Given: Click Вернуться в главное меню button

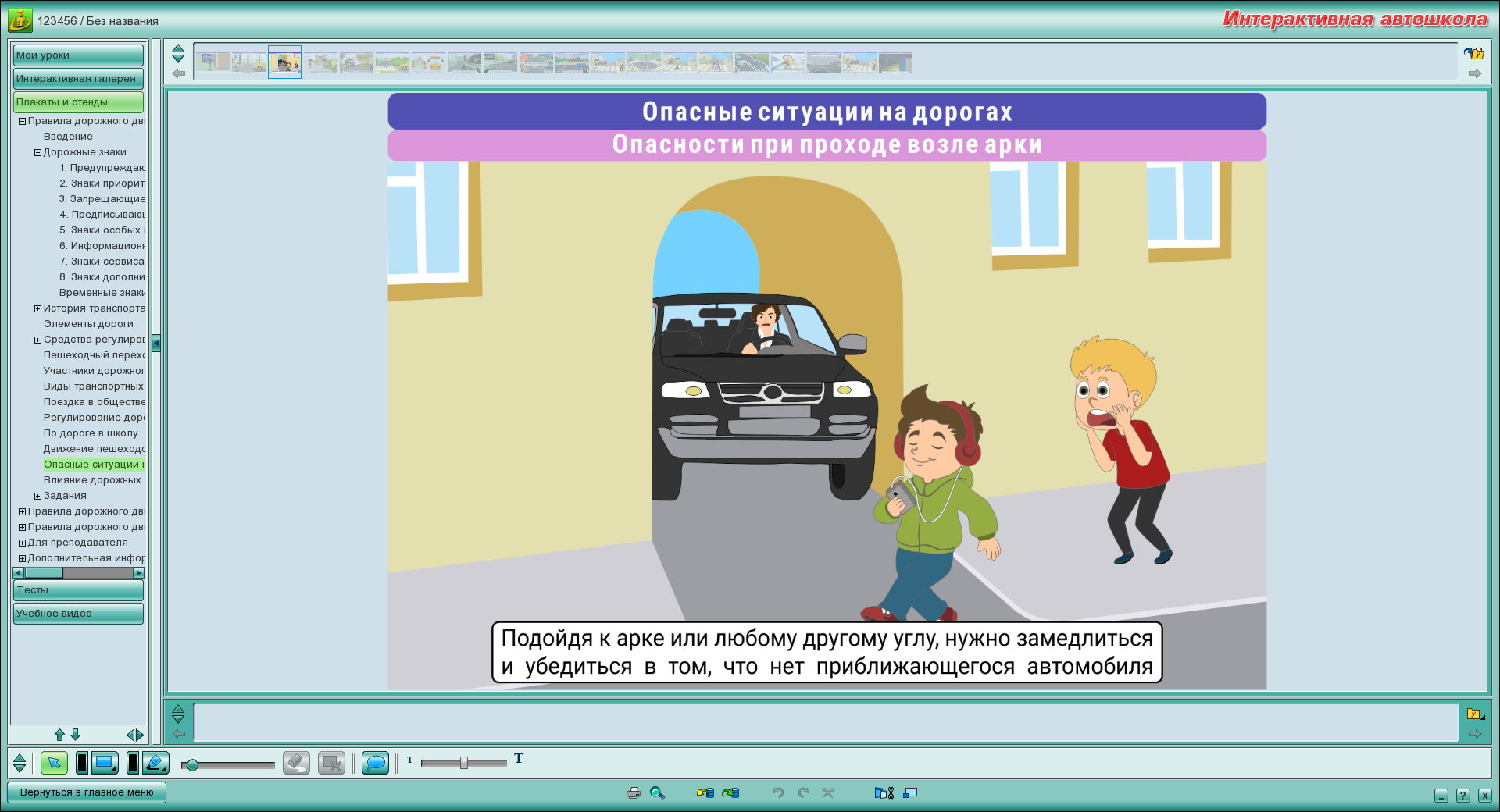Looking at the screenshot, I should coord(87,792).
